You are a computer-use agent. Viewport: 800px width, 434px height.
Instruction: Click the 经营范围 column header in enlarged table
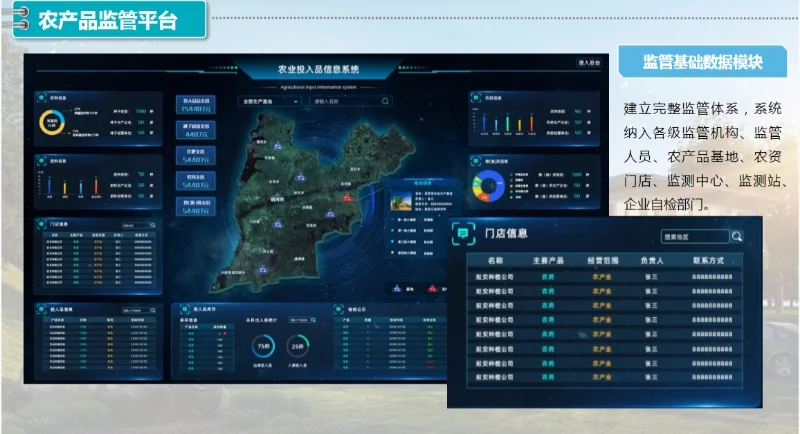[603, 261]
